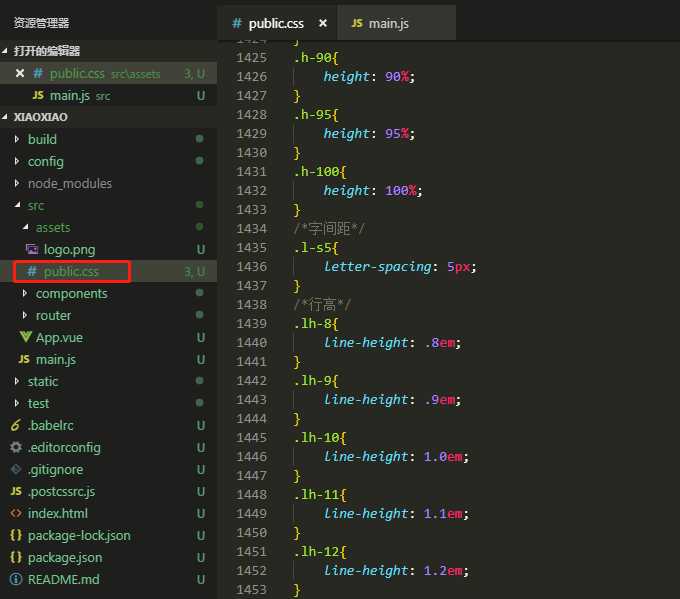Click the JS icon on the main.js tab

pos(357,23)
